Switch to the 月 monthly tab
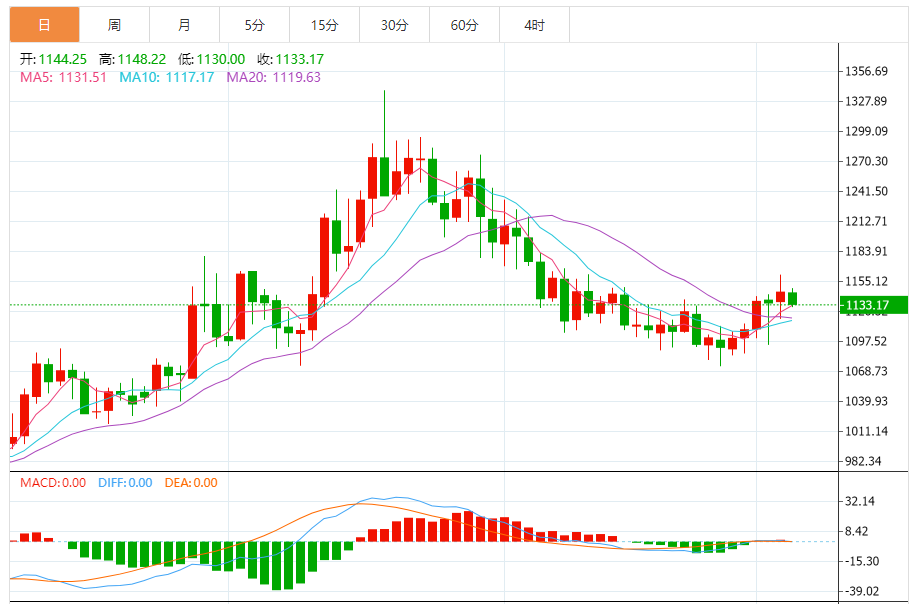The width and height of the screenshot is (915, 604). click(184, 25)
